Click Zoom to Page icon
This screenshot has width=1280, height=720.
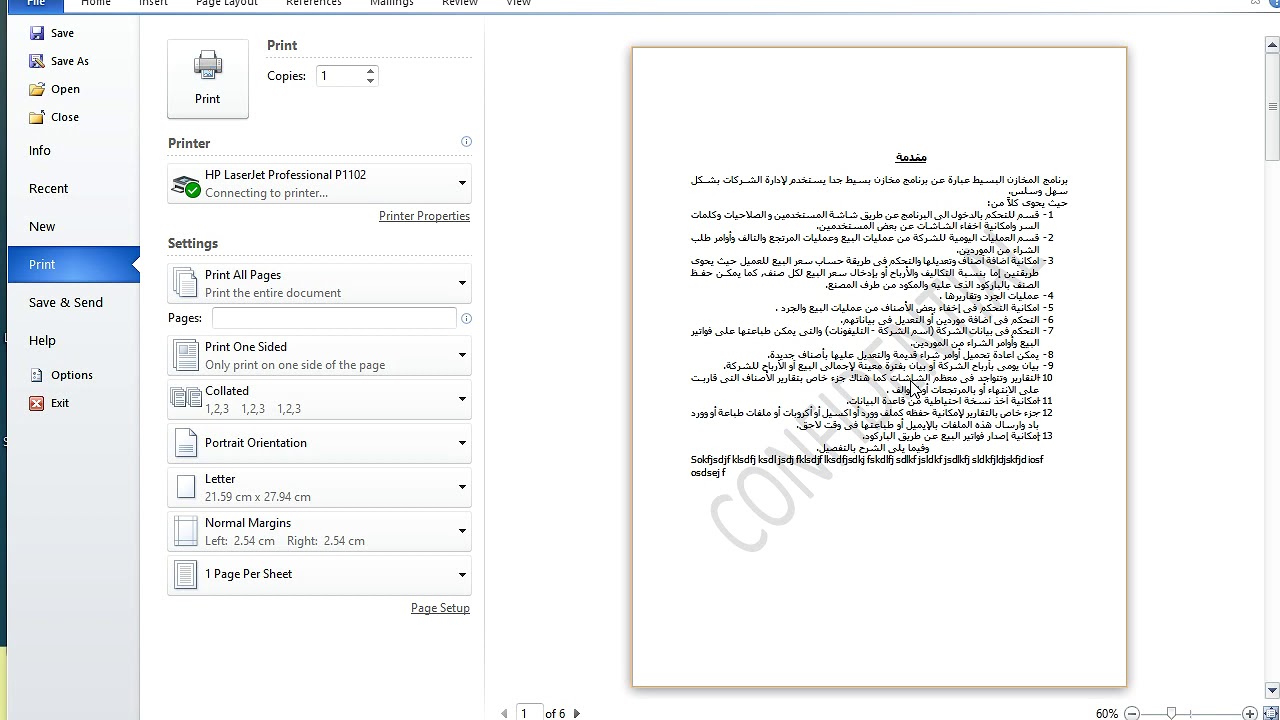point(1271,713)
